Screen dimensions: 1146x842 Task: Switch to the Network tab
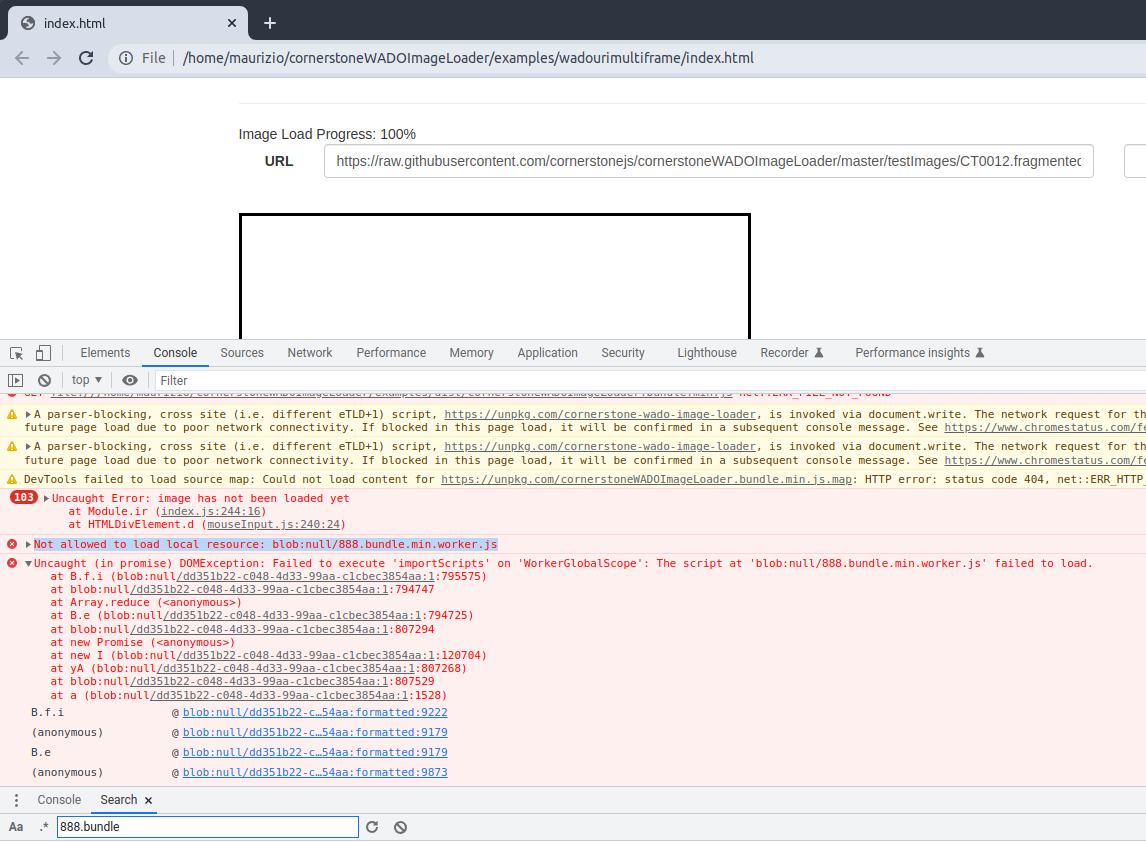309,353
